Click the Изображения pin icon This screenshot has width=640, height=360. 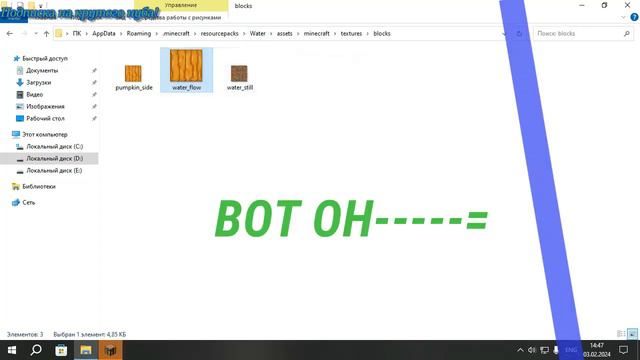[x=94, y=107]
